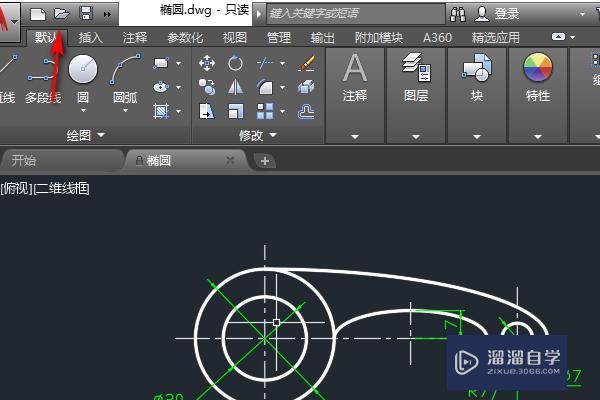
Task: Select the Rotate tool
Action: 235,63
